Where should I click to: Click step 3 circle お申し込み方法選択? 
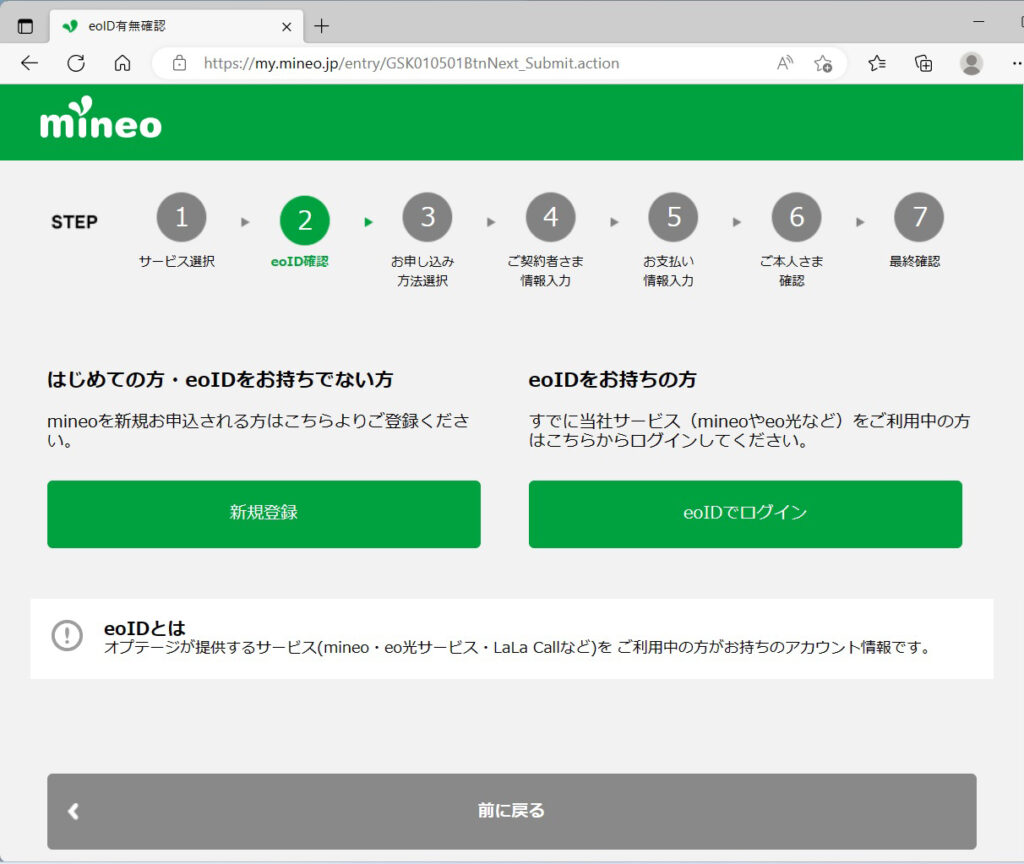tap(427, 217)
